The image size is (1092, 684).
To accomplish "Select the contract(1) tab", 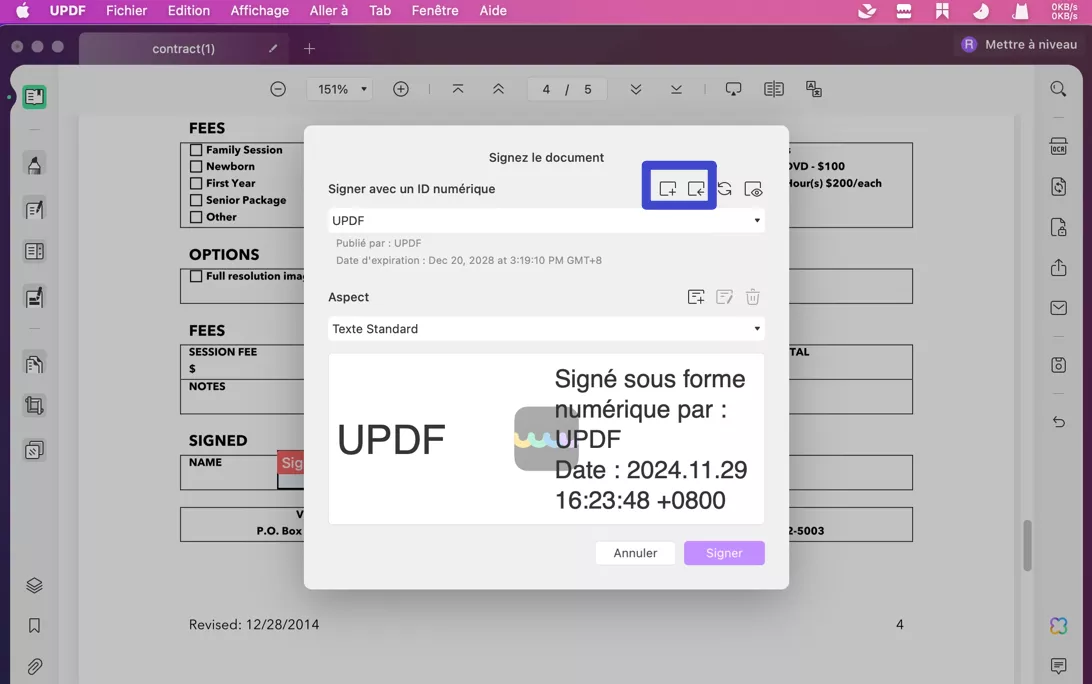I will [x=184, y=48].
